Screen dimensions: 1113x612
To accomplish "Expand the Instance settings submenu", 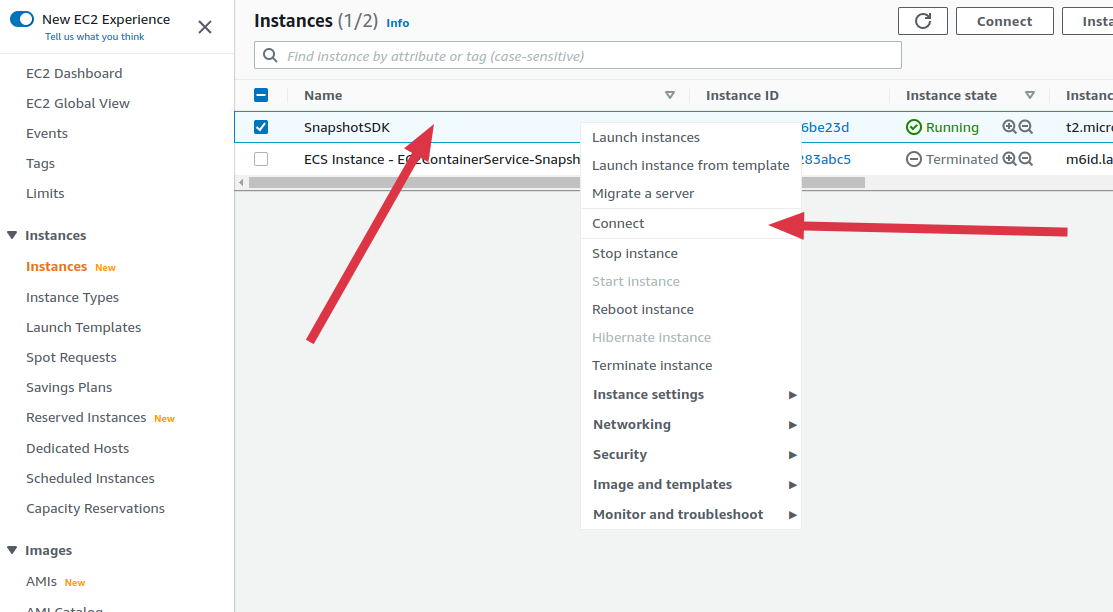I will [691, 395].
